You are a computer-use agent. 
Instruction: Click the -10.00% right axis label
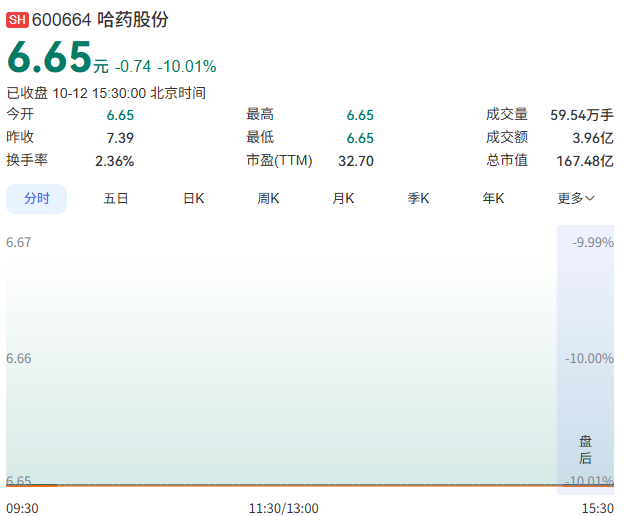click(x=589, y=358)
